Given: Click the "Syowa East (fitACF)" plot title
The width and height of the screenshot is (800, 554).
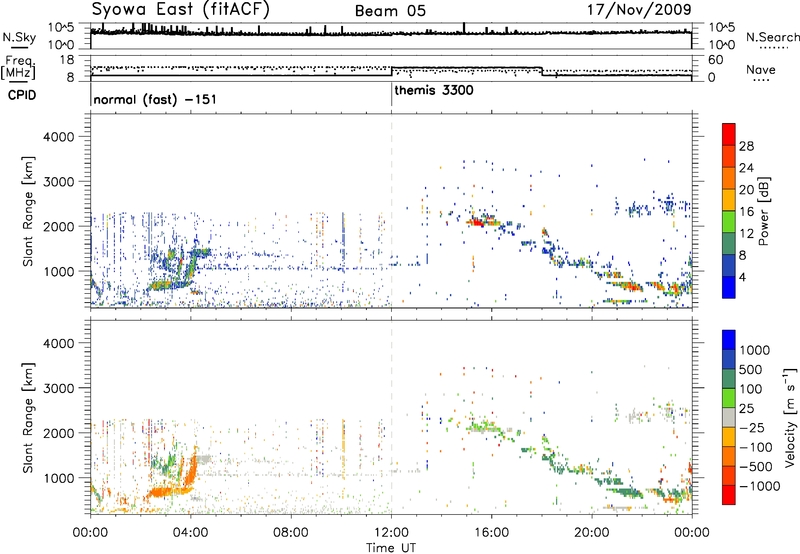Looking at the screenshot, I should click(x=181, y=9).
